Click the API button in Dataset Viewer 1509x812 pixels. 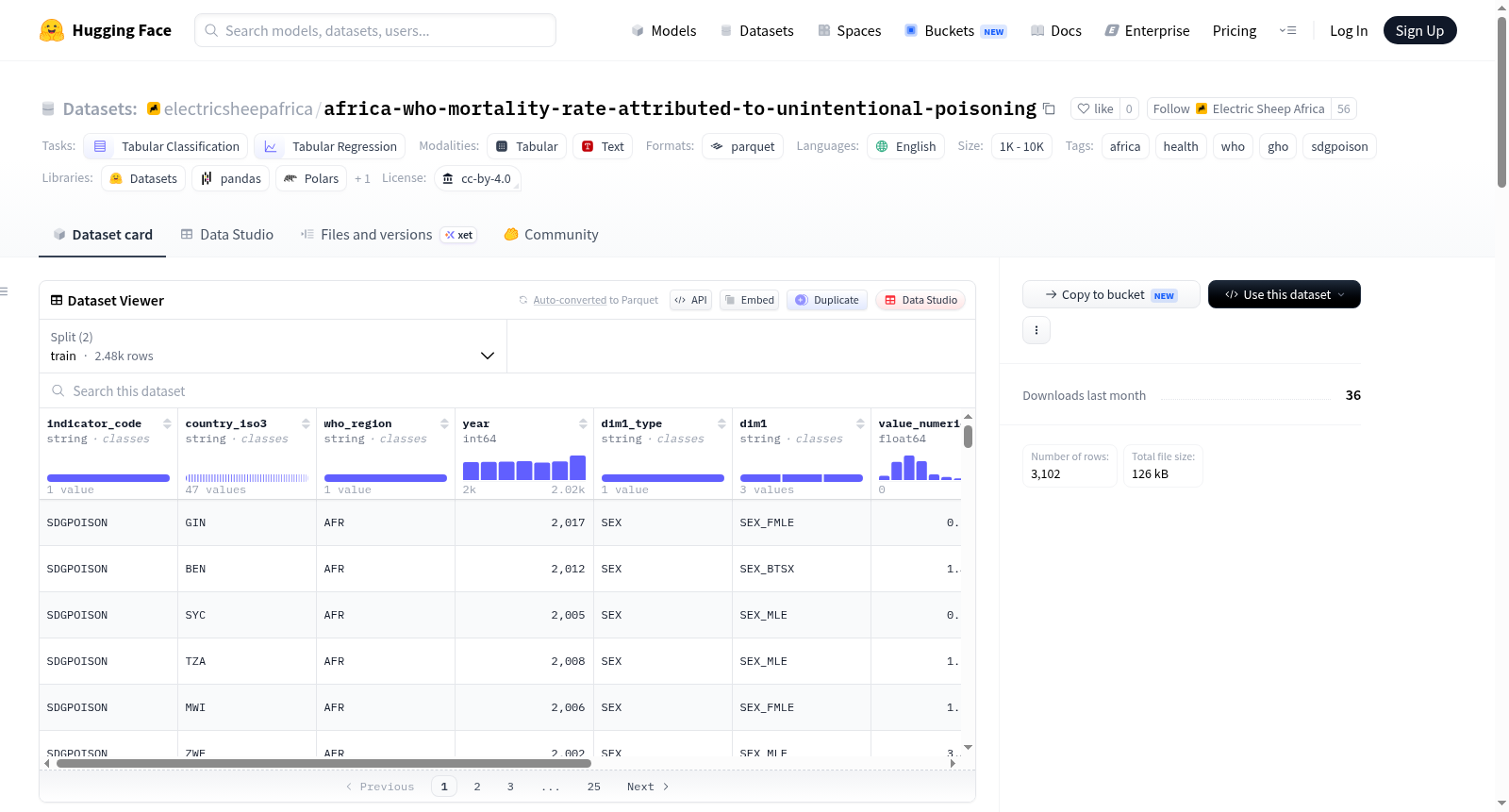(x=690, y=300)
